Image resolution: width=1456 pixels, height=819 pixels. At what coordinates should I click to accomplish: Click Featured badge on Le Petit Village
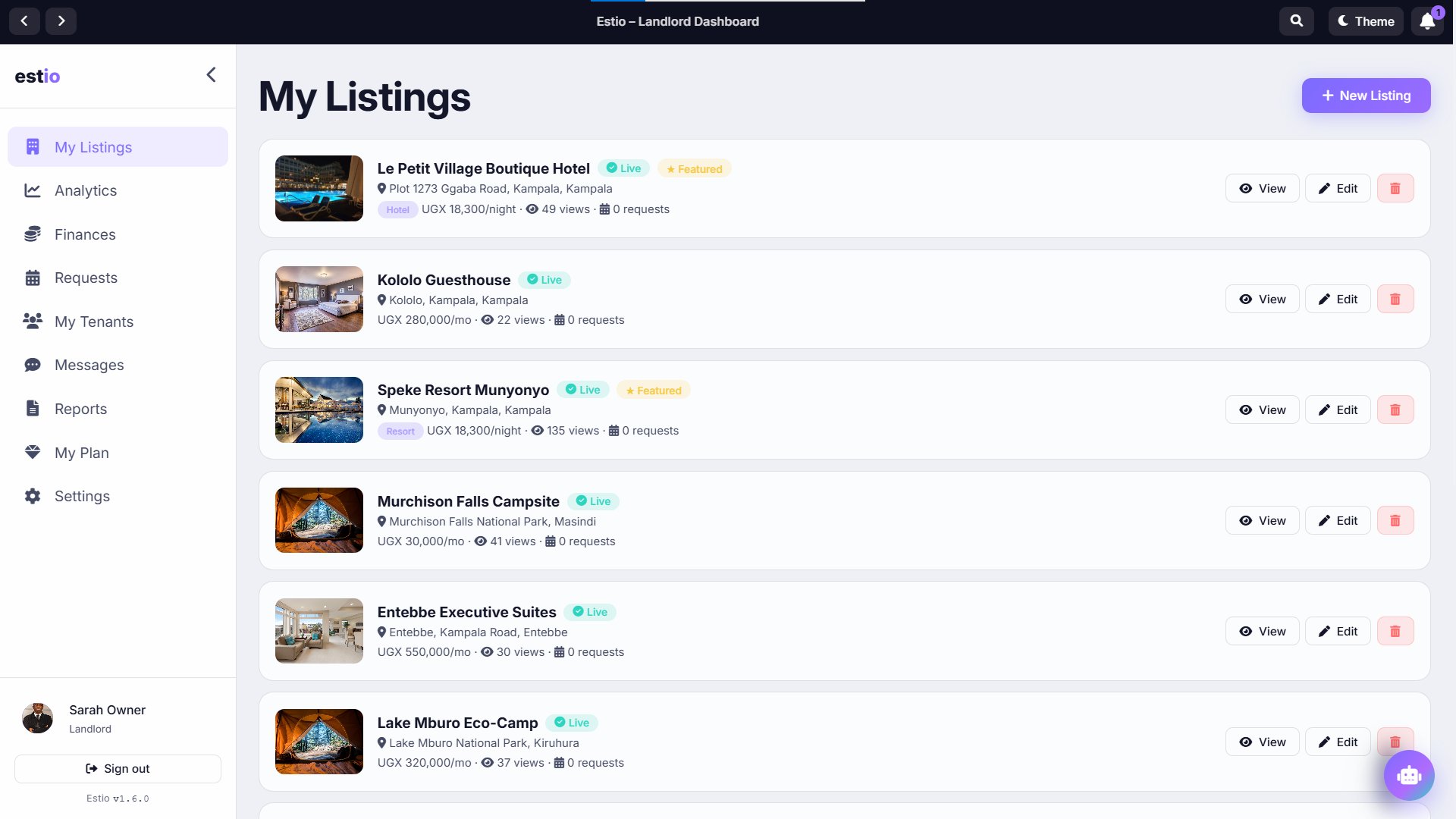click(695, 169)
